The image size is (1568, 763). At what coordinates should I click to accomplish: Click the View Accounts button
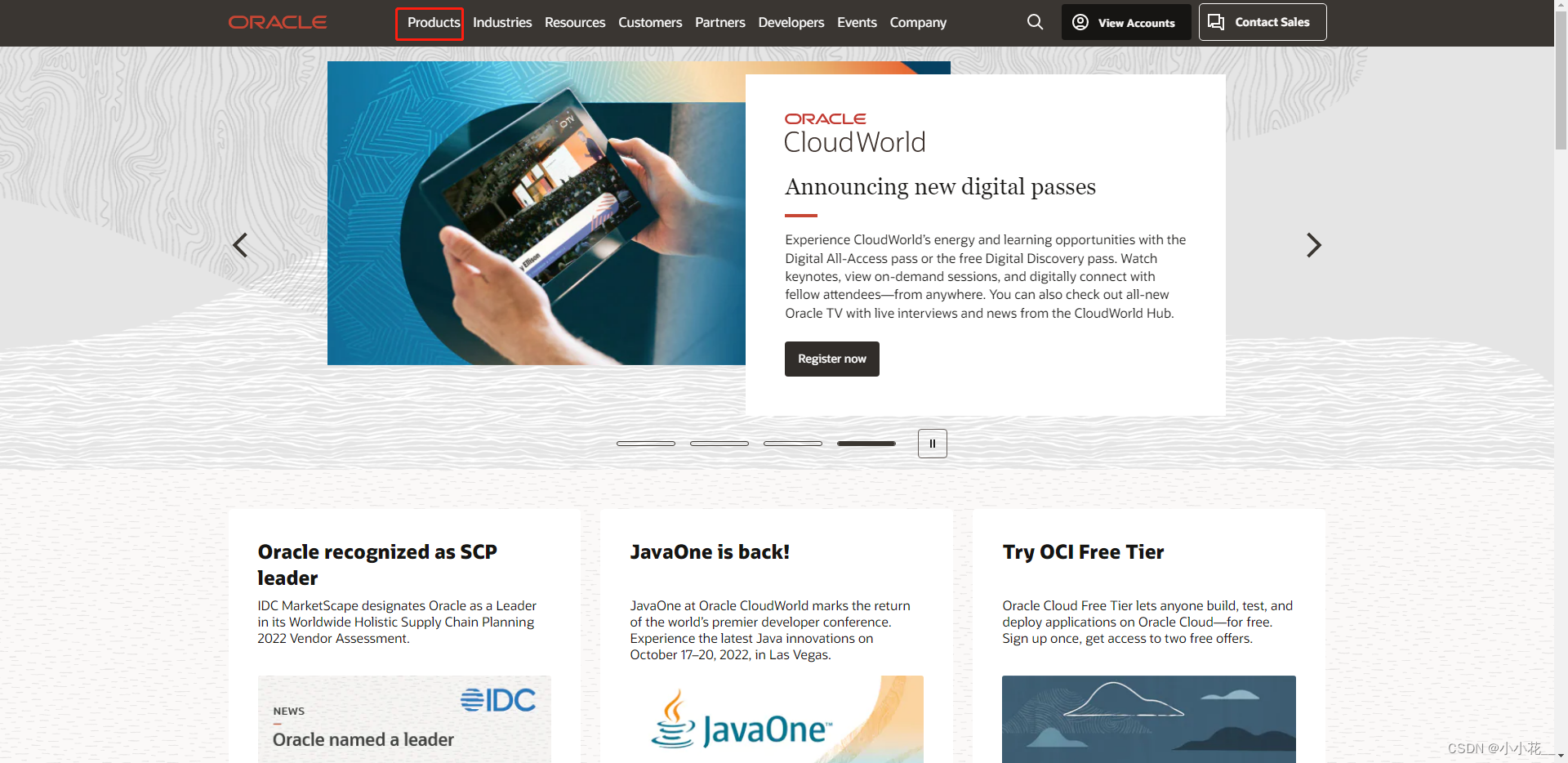coord(1126,22)
